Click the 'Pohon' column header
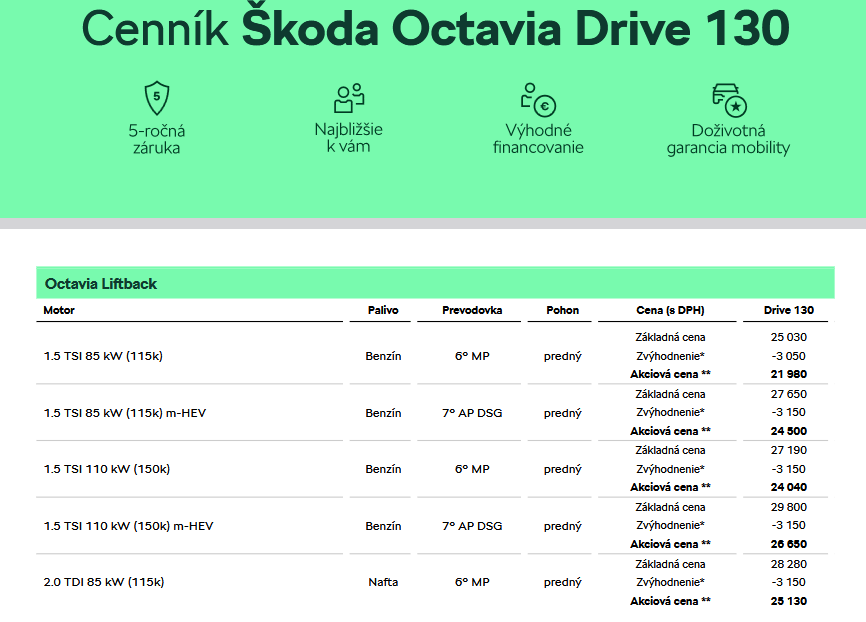 tap(563, 310)
